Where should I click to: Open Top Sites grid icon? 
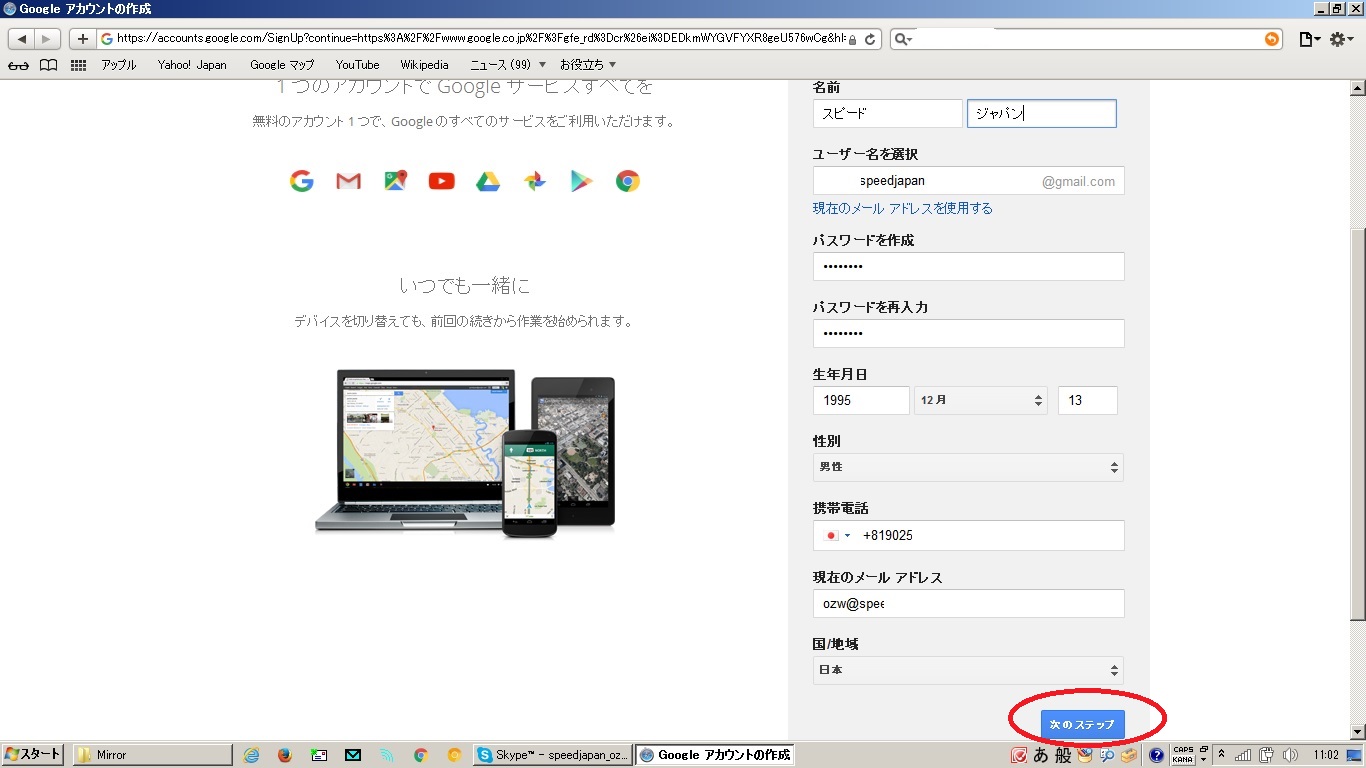coord(78,65)
